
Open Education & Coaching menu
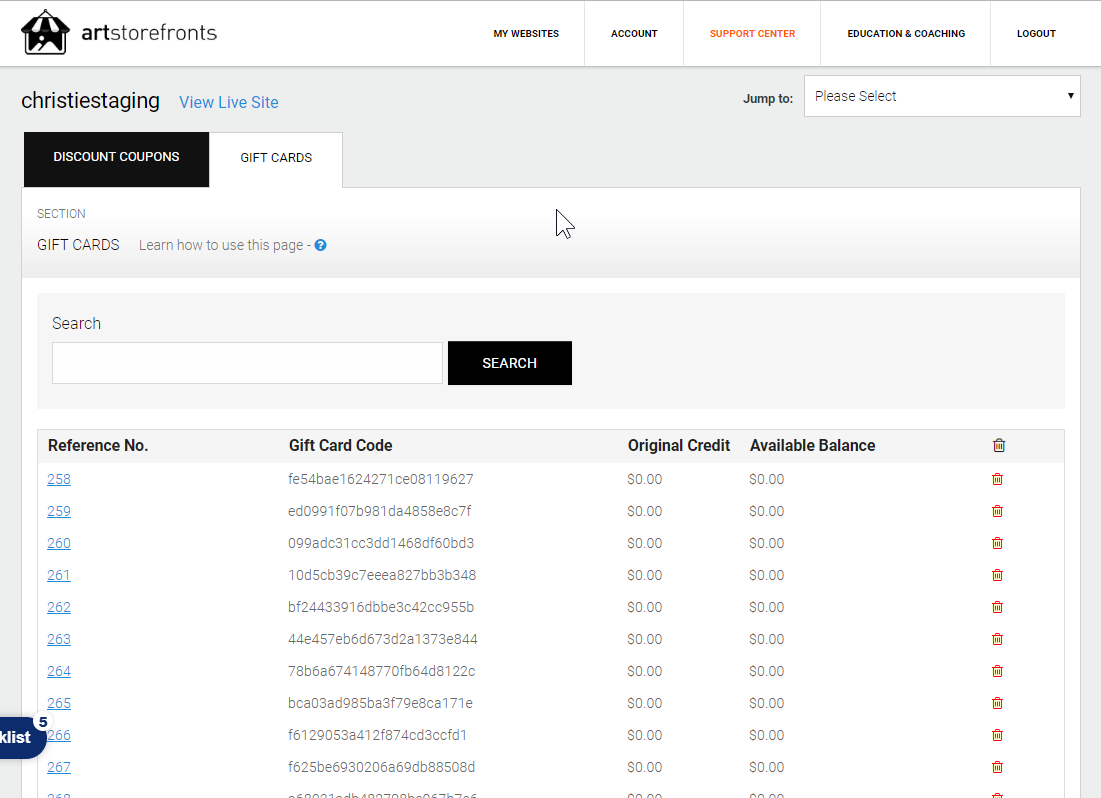[x=906, y=34]
